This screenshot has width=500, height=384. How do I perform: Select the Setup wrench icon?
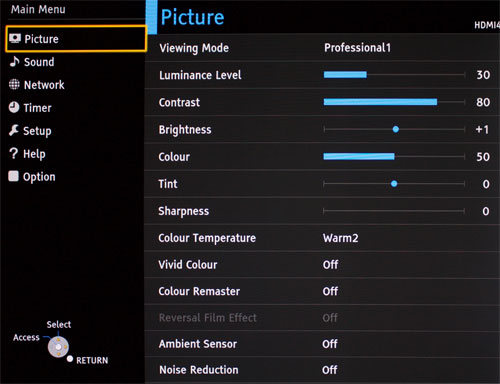point(14,130)
